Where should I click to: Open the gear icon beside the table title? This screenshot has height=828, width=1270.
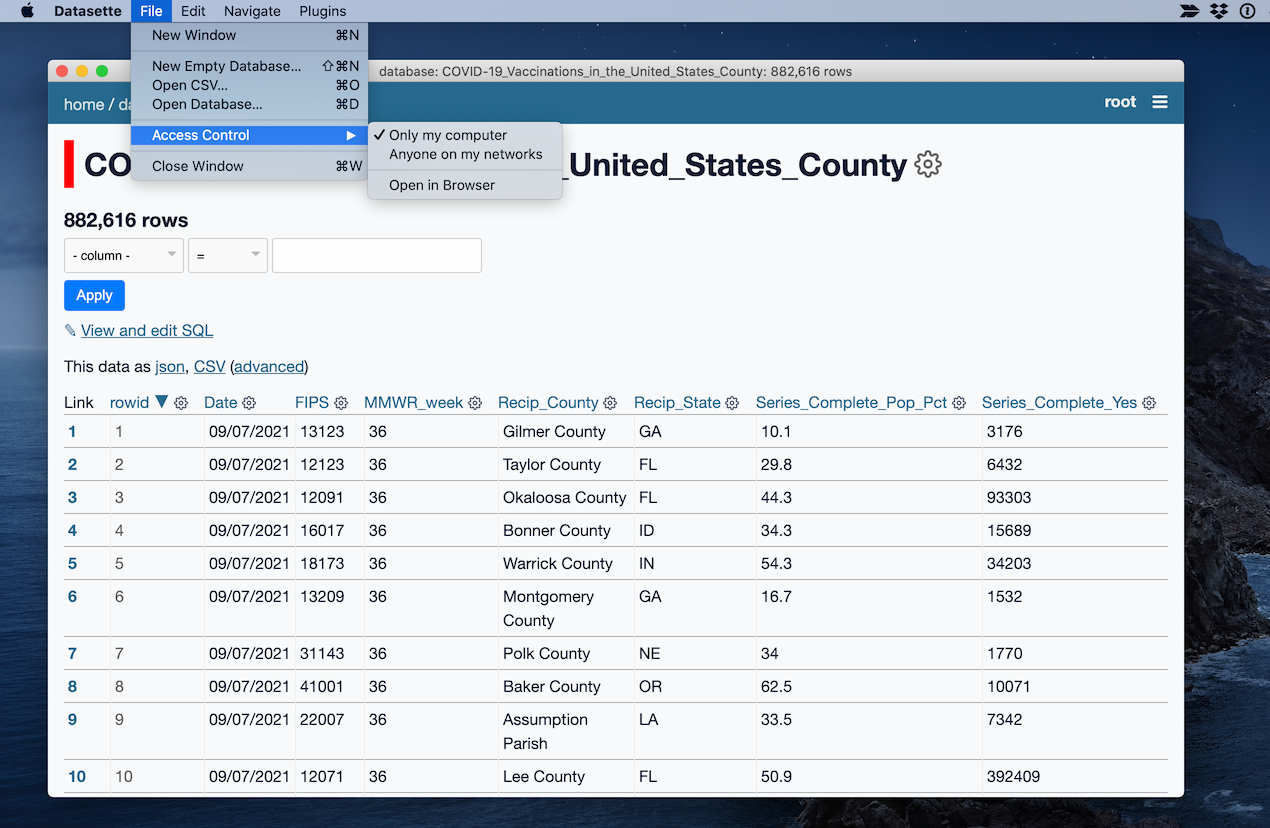click(x=928, y=164)
